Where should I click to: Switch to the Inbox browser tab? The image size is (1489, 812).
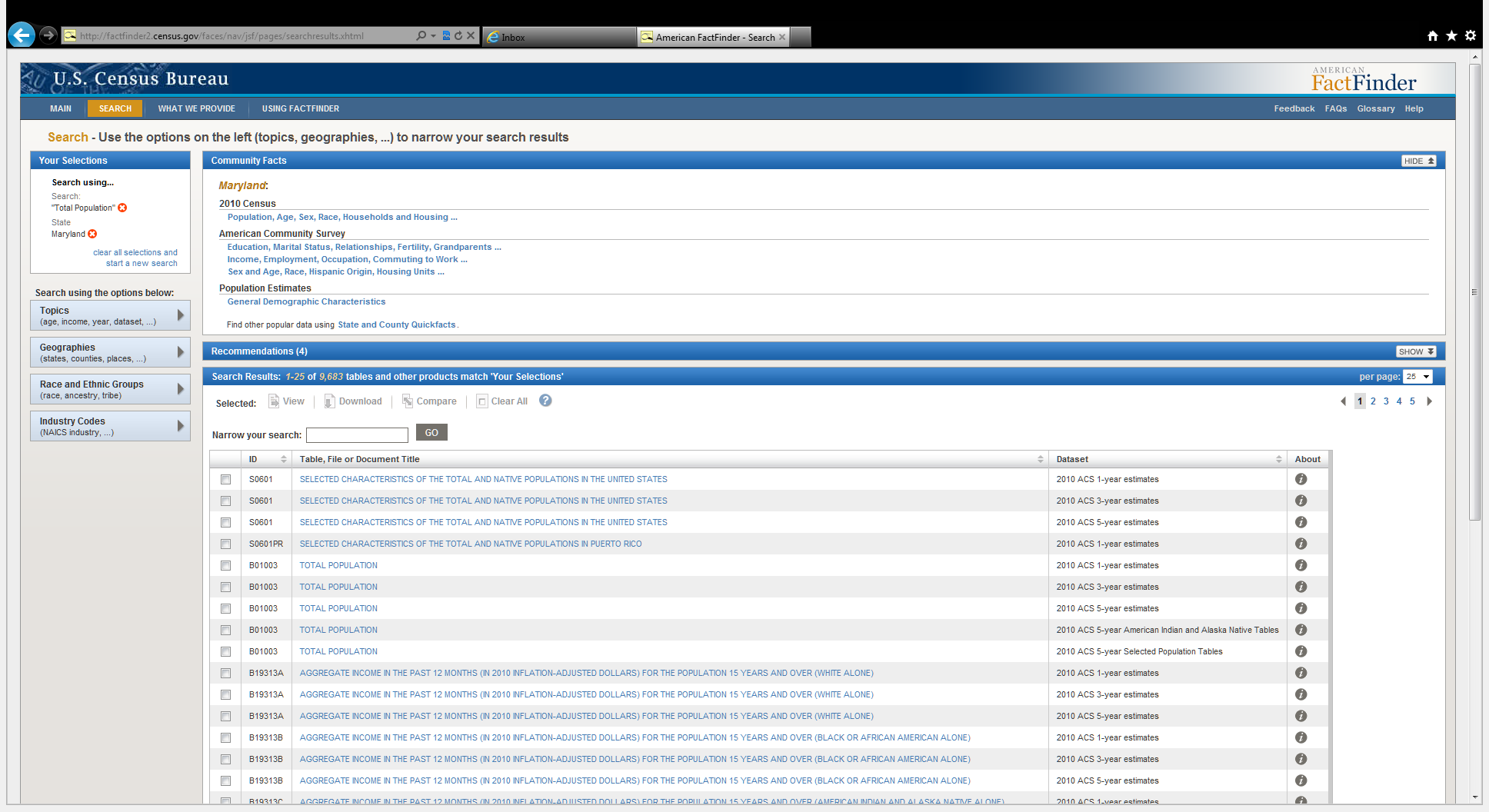(x=559, y=37)
